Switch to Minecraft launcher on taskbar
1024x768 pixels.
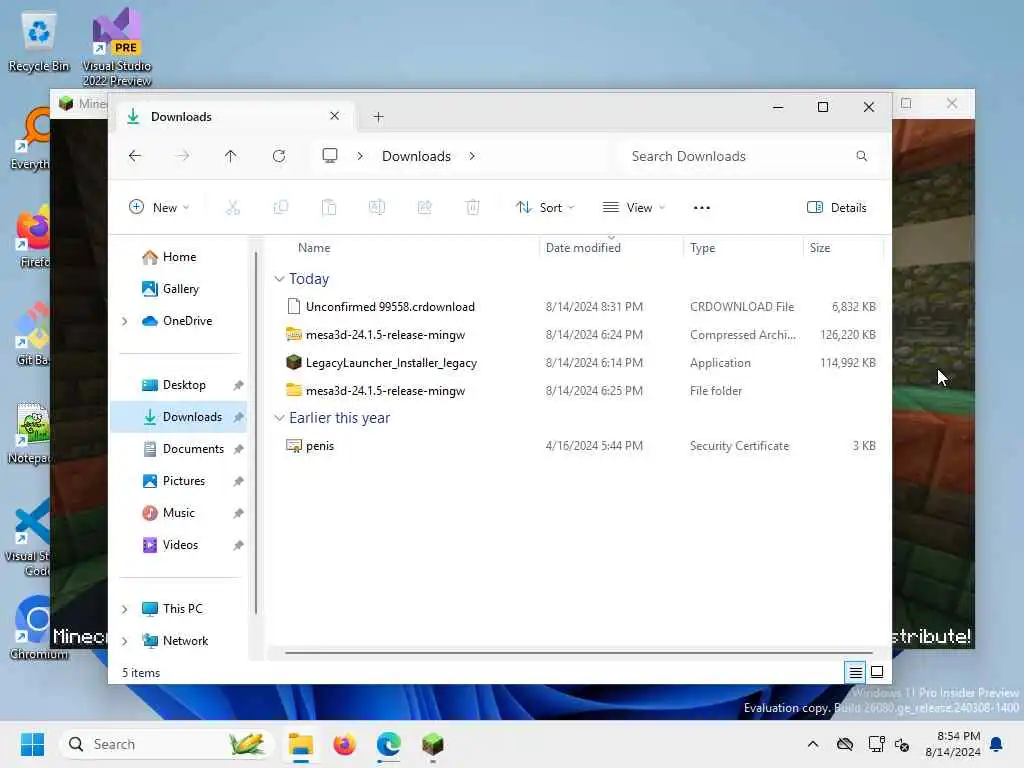click(x=432, y=744)
